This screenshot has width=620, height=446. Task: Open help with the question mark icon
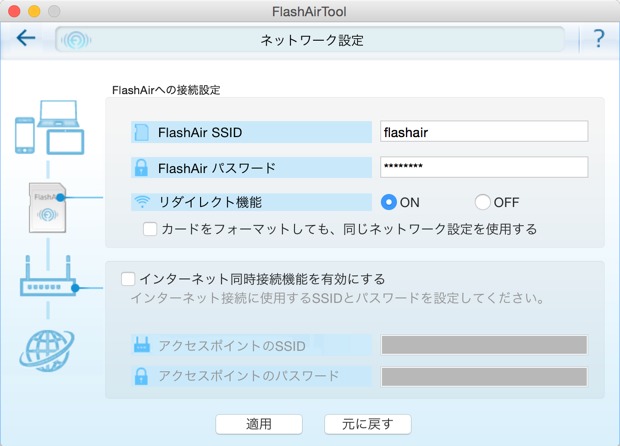[599, 39]
